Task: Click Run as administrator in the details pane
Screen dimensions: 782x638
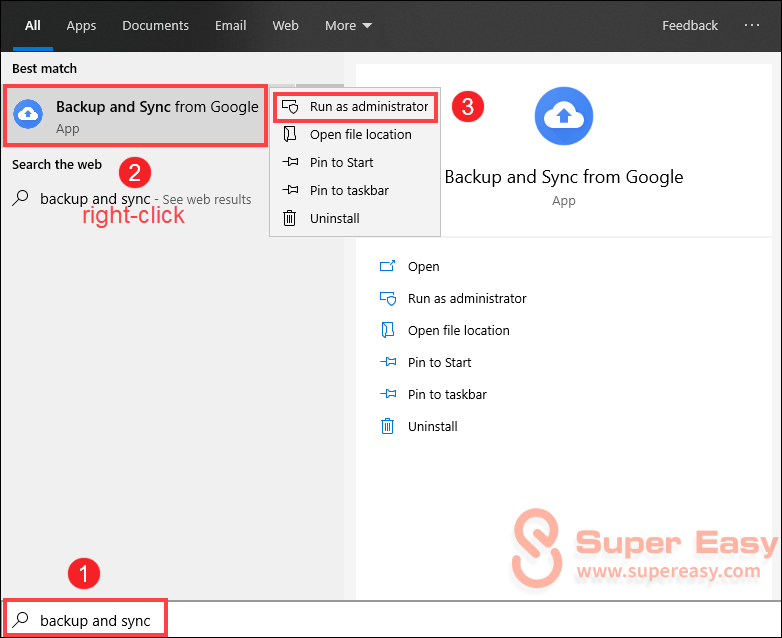Action: (467, 298)
